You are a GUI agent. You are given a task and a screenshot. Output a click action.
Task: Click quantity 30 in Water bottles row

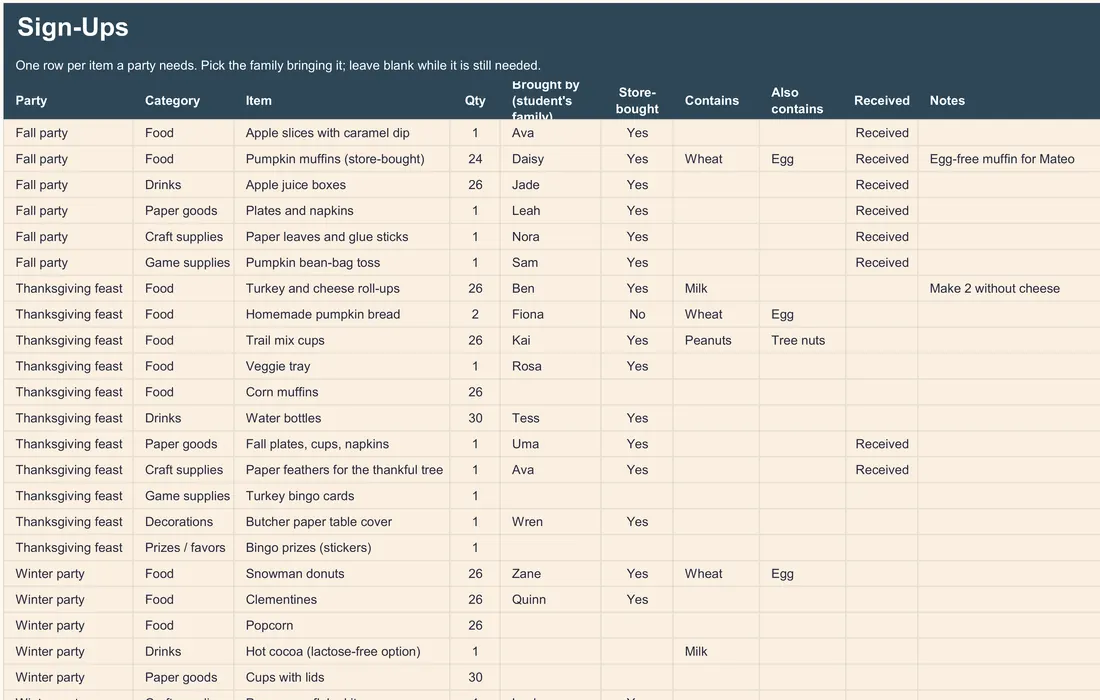(475, 418)
